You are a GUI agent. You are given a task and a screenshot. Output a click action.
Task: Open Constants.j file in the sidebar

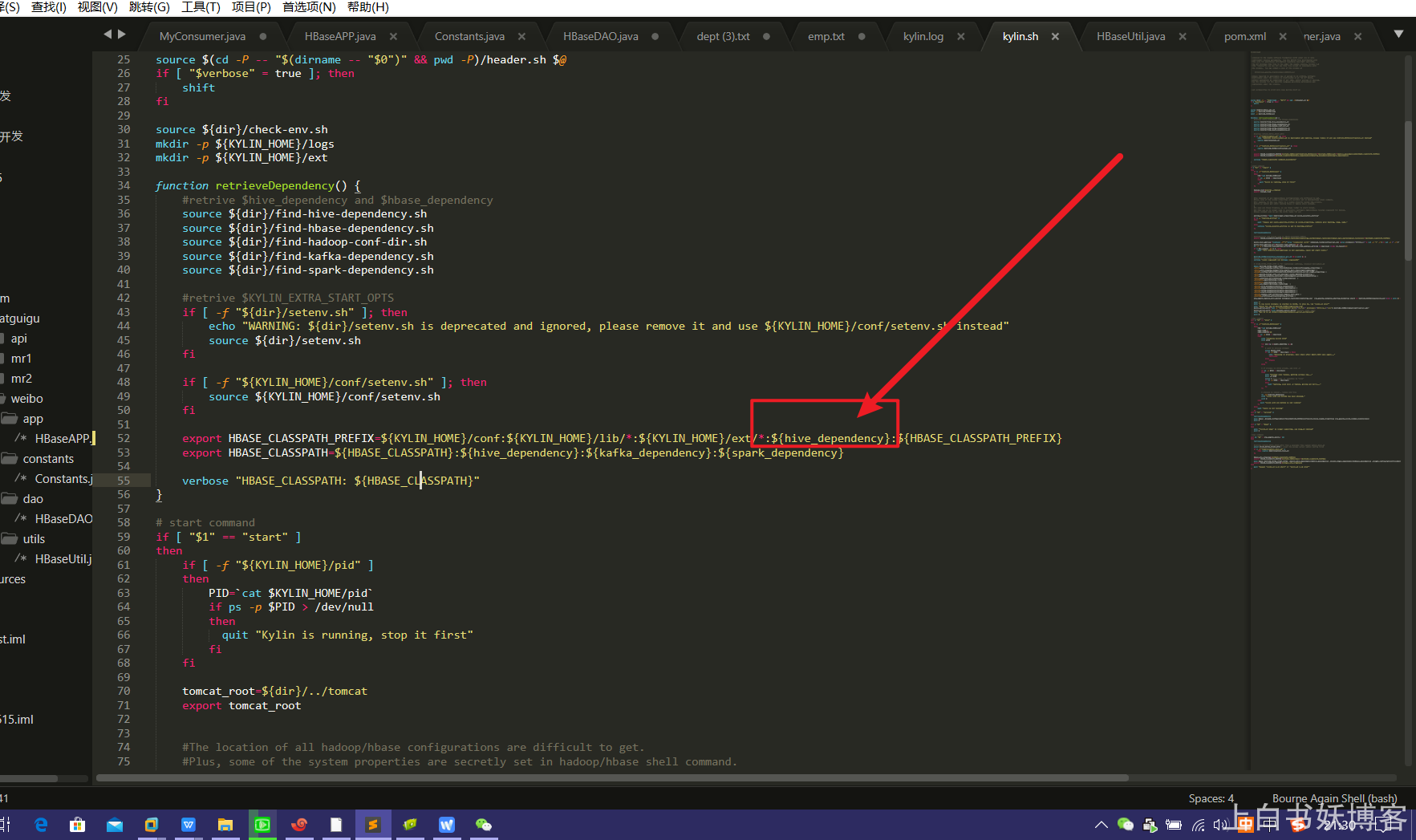point(53,479)
